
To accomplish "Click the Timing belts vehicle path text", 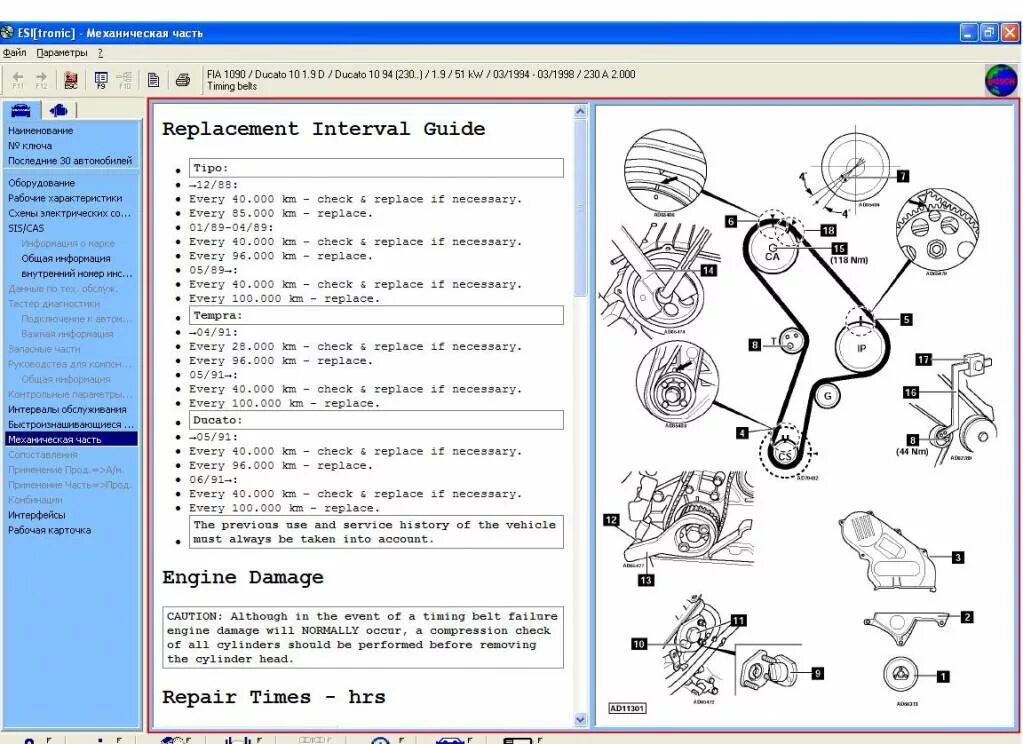I will 232,86.
